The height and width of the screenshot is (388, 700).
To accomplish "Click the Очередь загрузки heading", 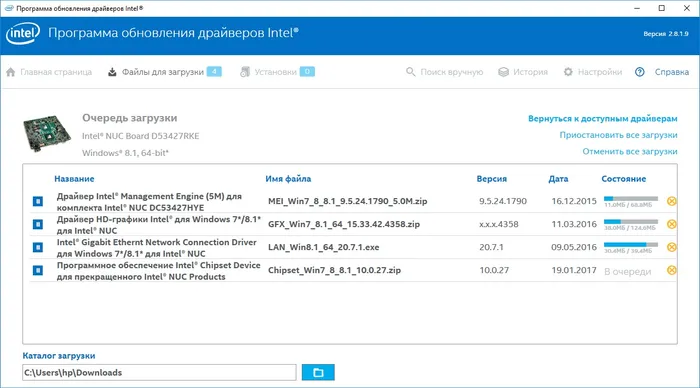I will (x=129, y=118).
